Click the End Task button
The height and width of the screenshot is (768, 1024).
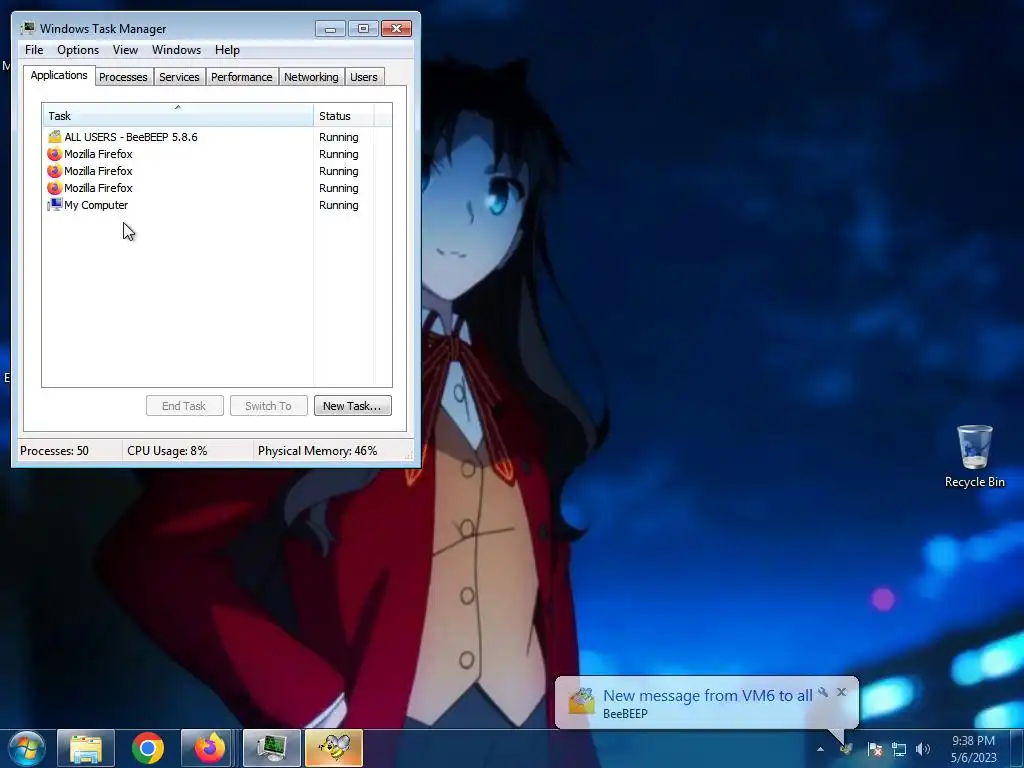pos(184,406)
